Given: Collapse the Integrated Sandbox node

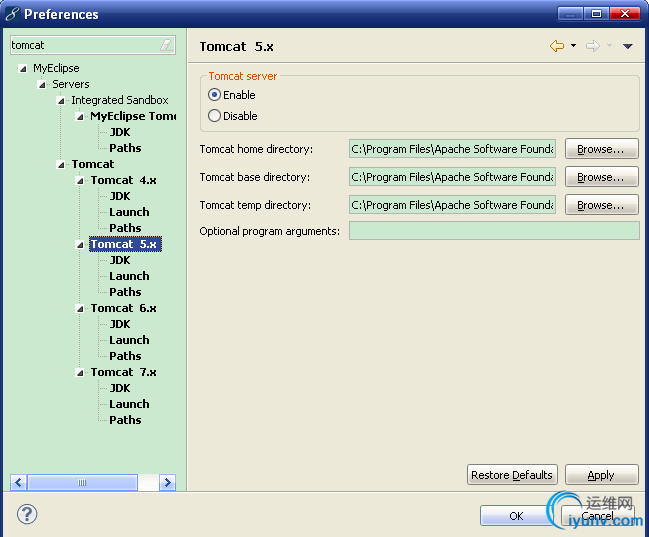Looking at the screenshot, I should tap(61, 101).
